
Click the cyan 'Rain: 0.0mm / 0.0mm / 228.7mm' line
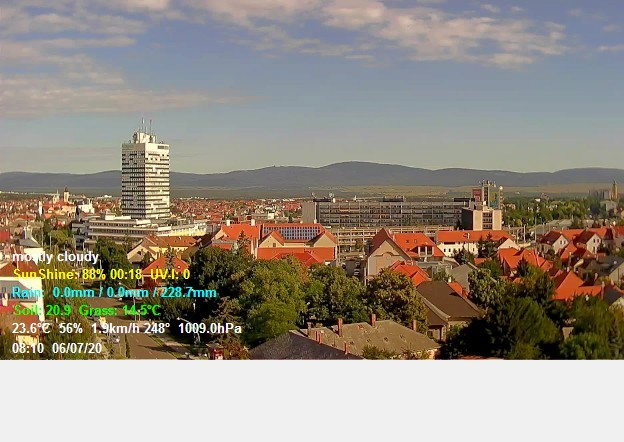click(x=114, y=293)
